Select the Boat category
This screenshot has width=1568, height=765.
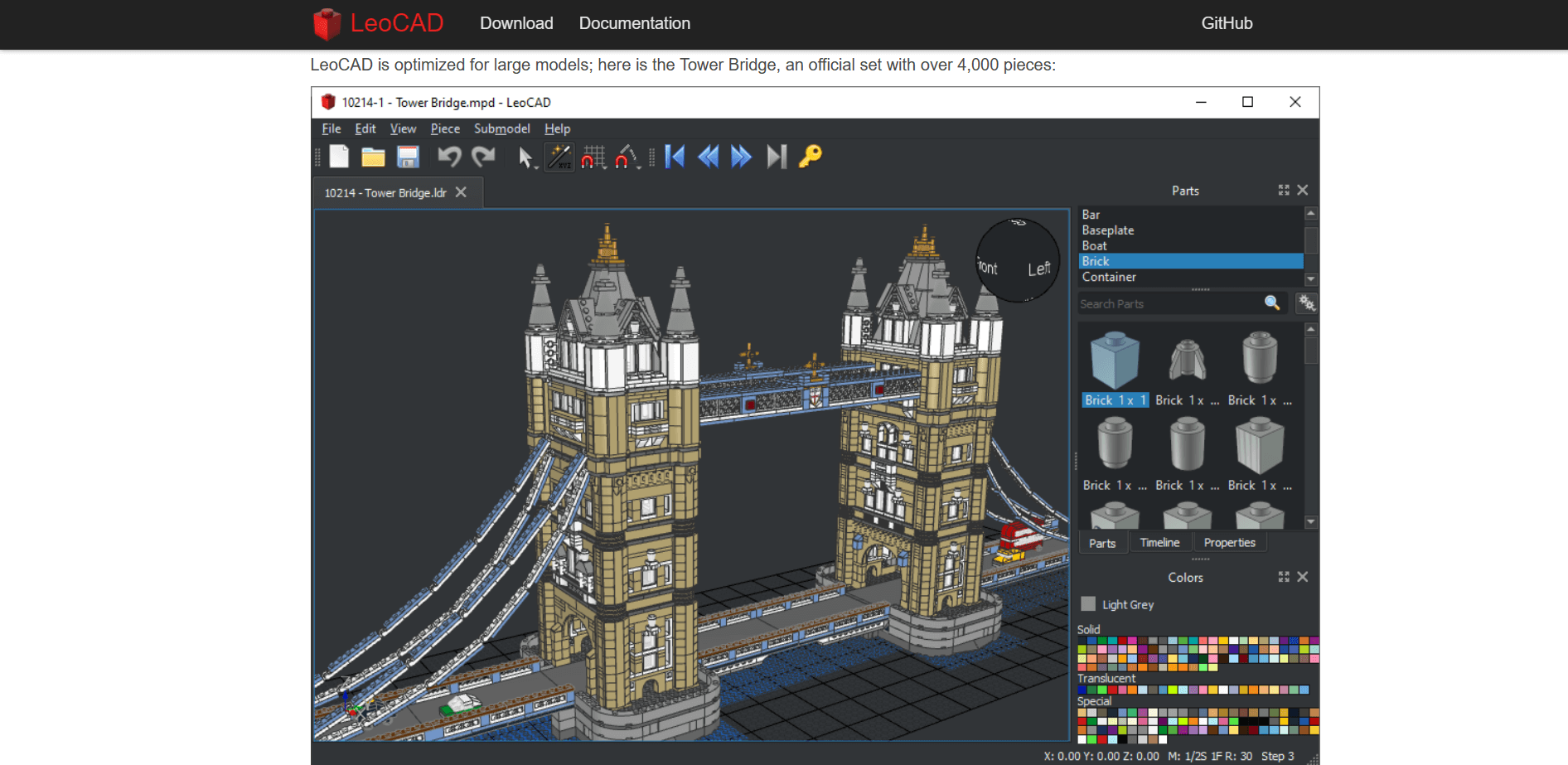[1190, 246]
